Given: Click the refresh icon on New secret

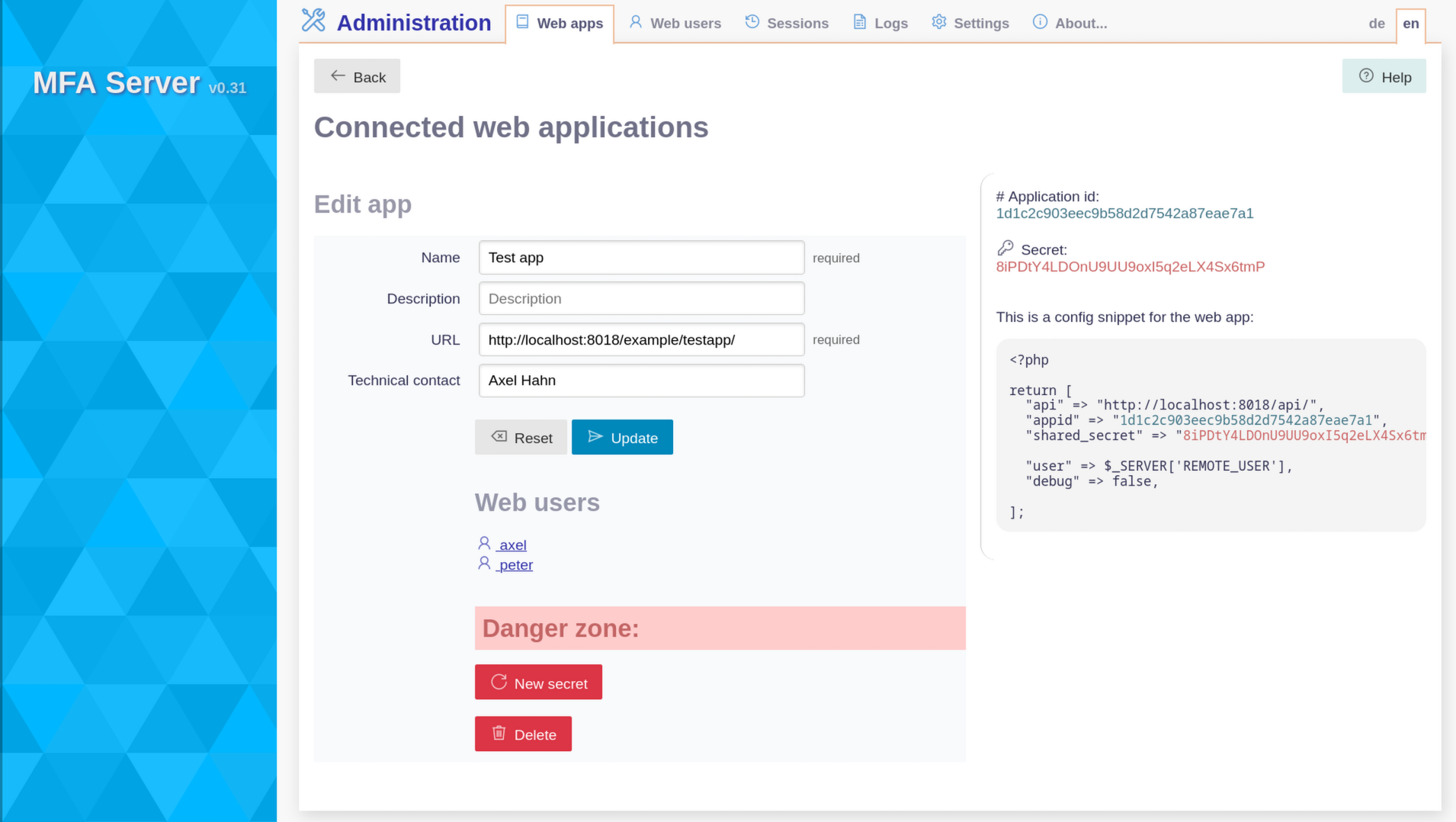Looking at the screenshot, I should tap(499, 681).
